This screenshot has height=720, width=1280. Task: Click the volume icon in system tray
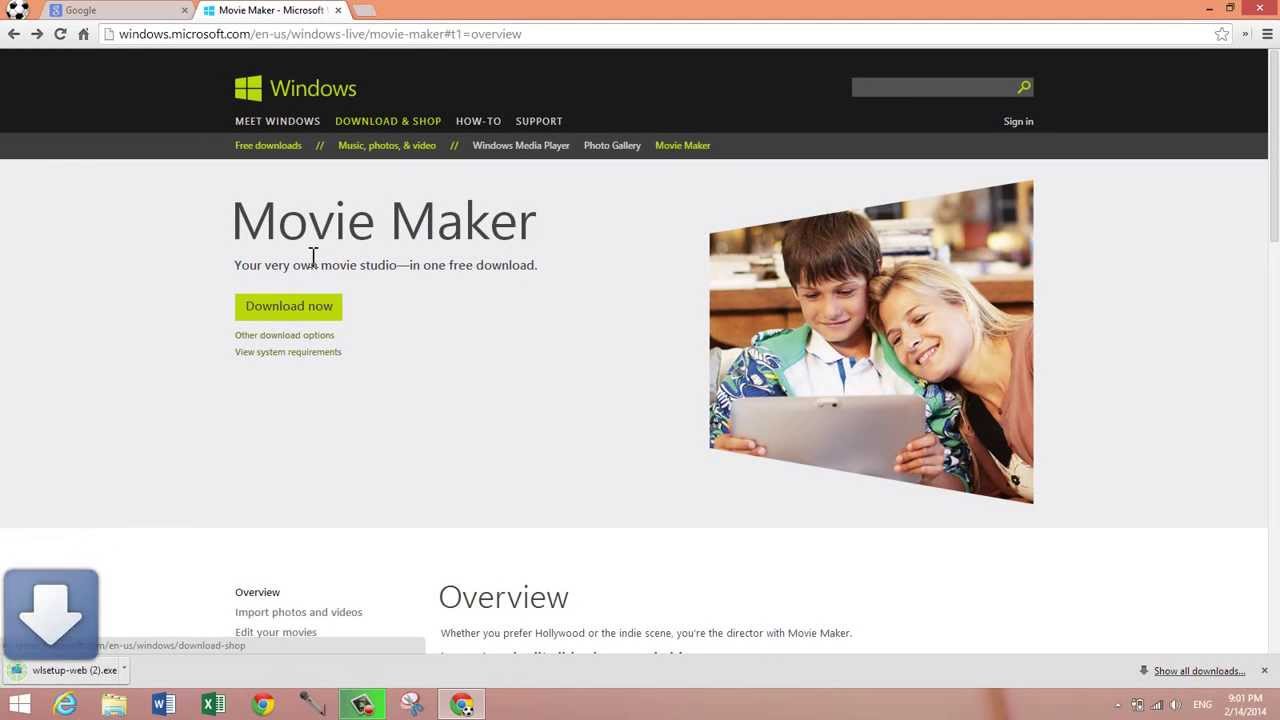(x=1175, y=705)
